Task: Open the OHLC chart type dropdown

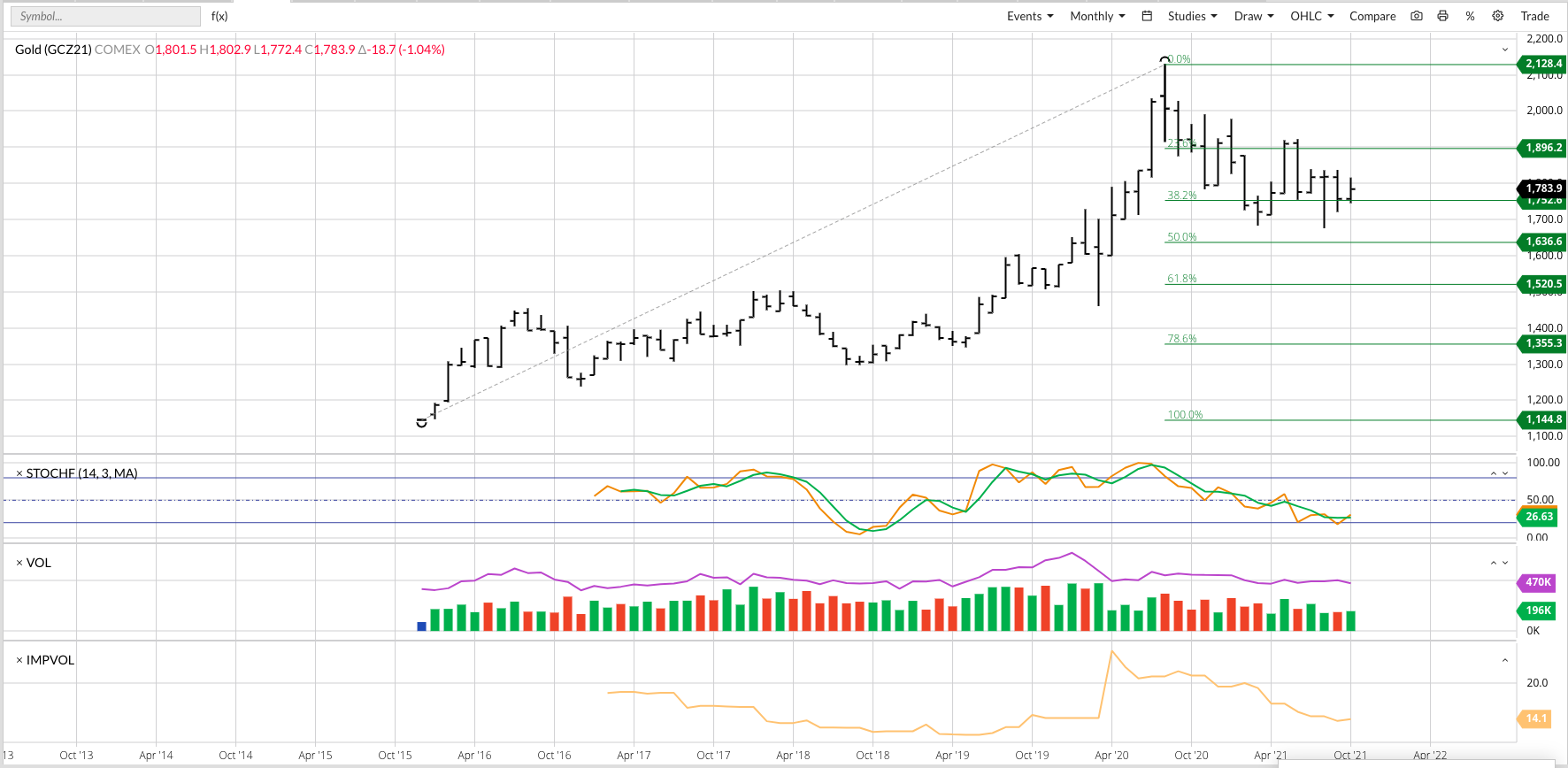Action: (1311, 16)
